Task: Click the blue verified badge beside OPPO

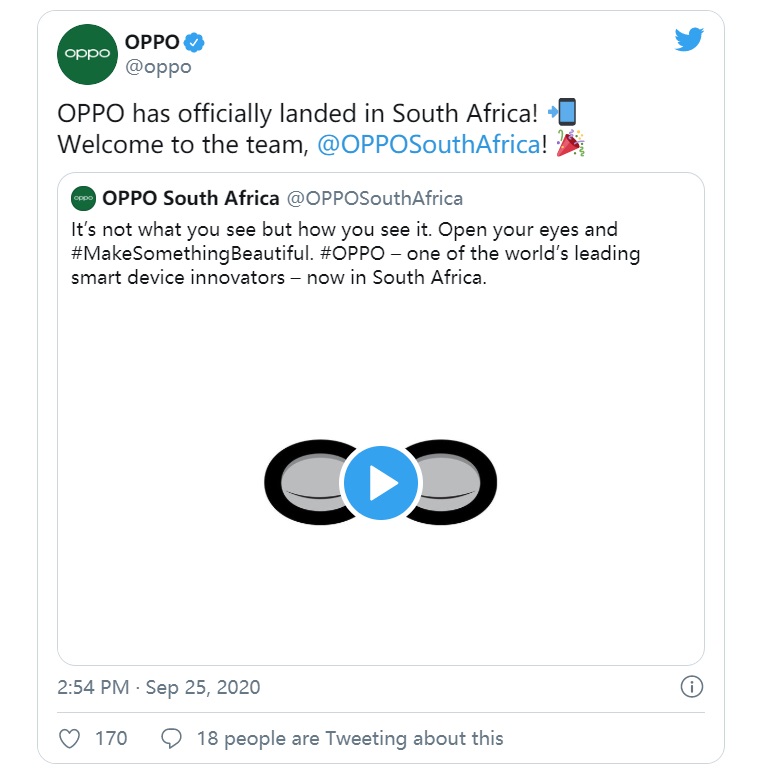Action: coord(197,42)
